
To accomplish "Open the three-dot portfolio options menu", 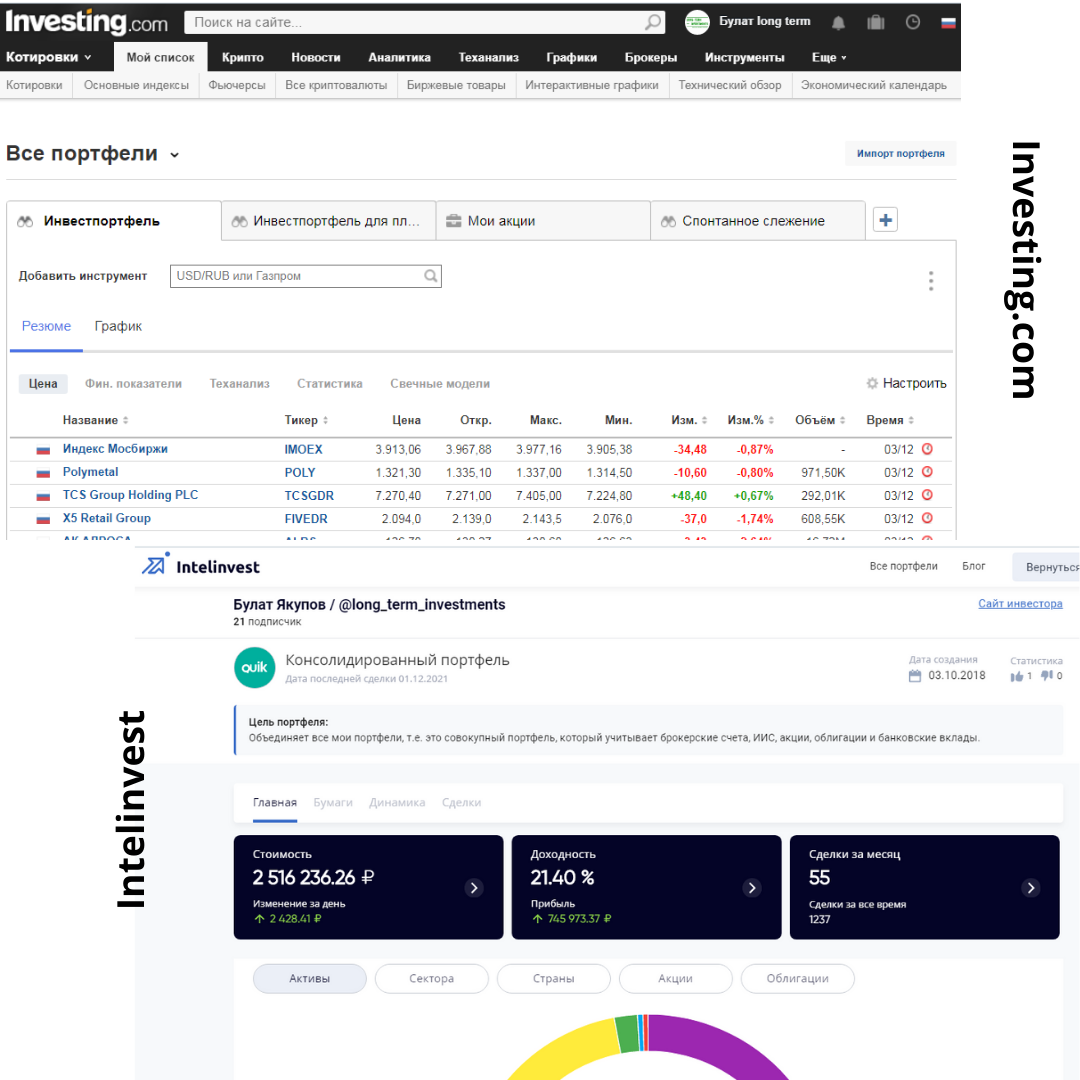I will pos(931,280).
